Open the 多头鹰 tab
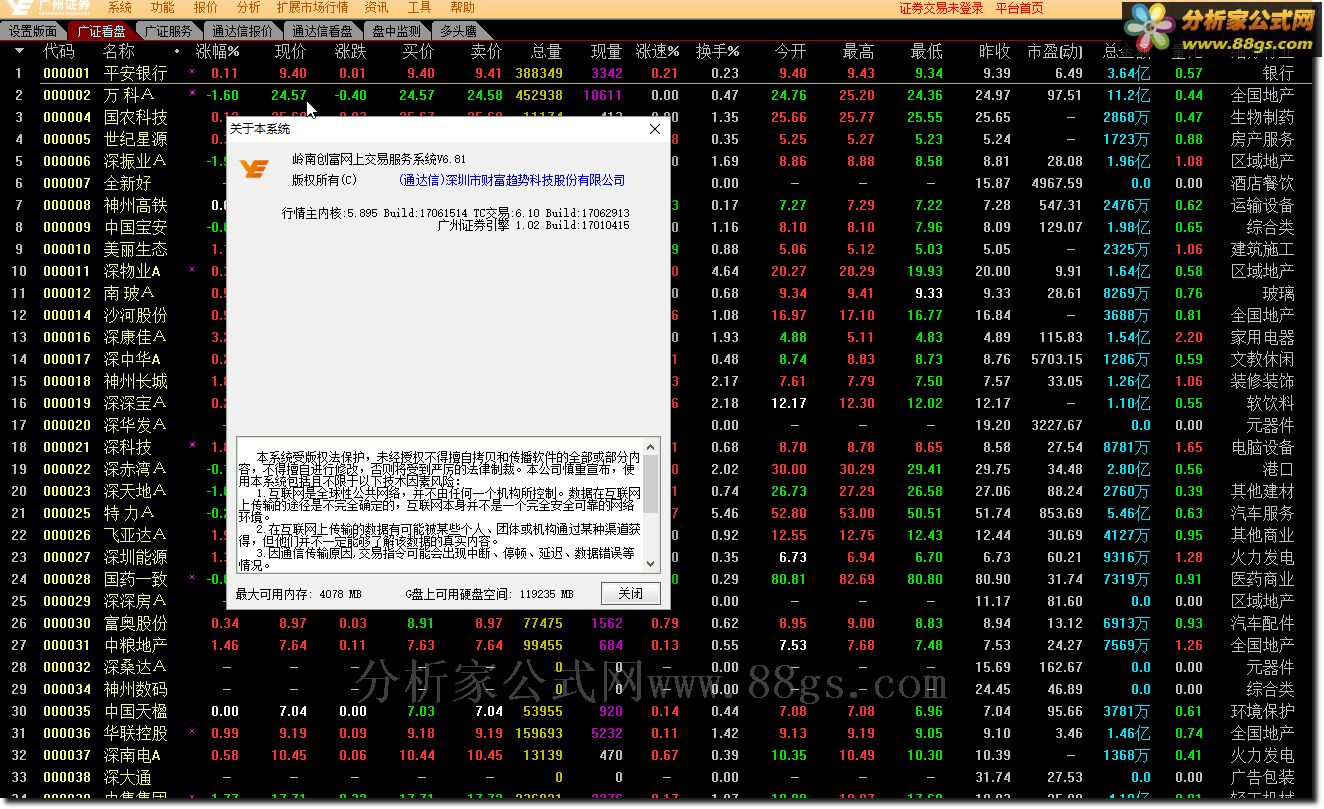The height and width of the screenshot is (809, 1324). (458, 31)
